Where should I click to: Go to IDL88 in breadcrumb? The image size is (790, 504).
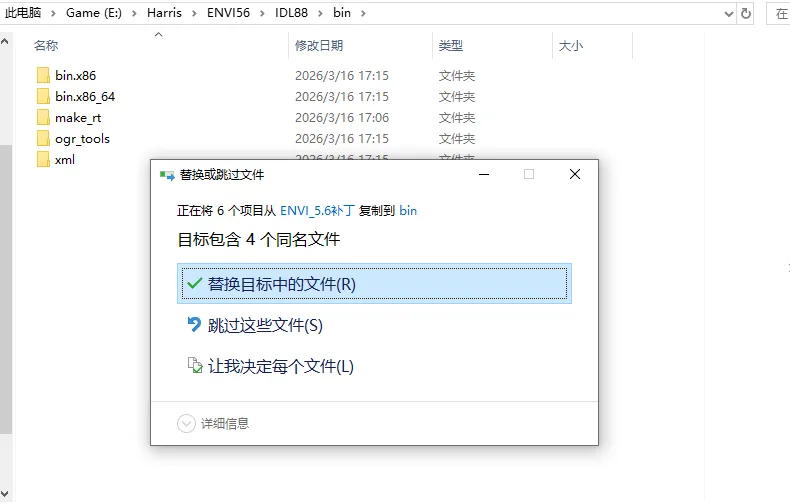291,13
